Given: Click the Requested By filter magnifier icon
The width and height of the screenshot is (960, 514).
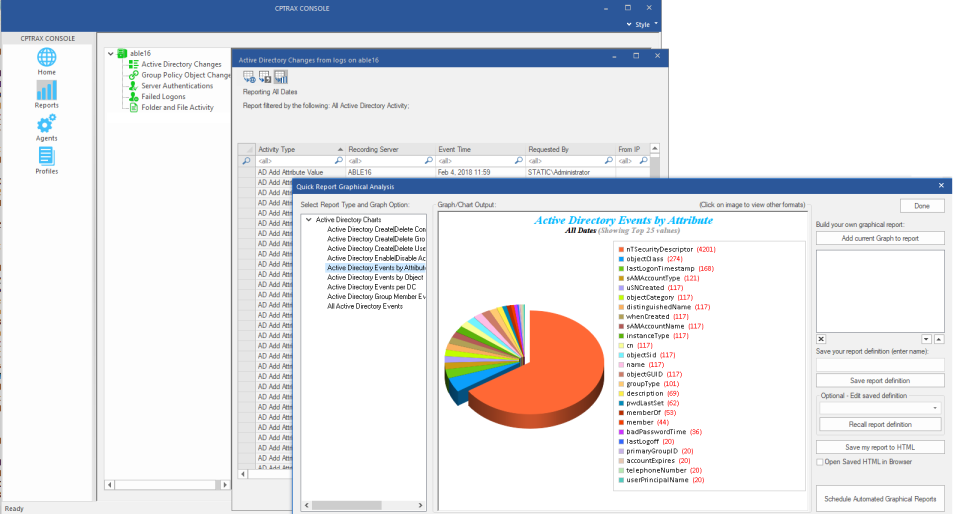Looking at the screenshot, I should [609, 160].
